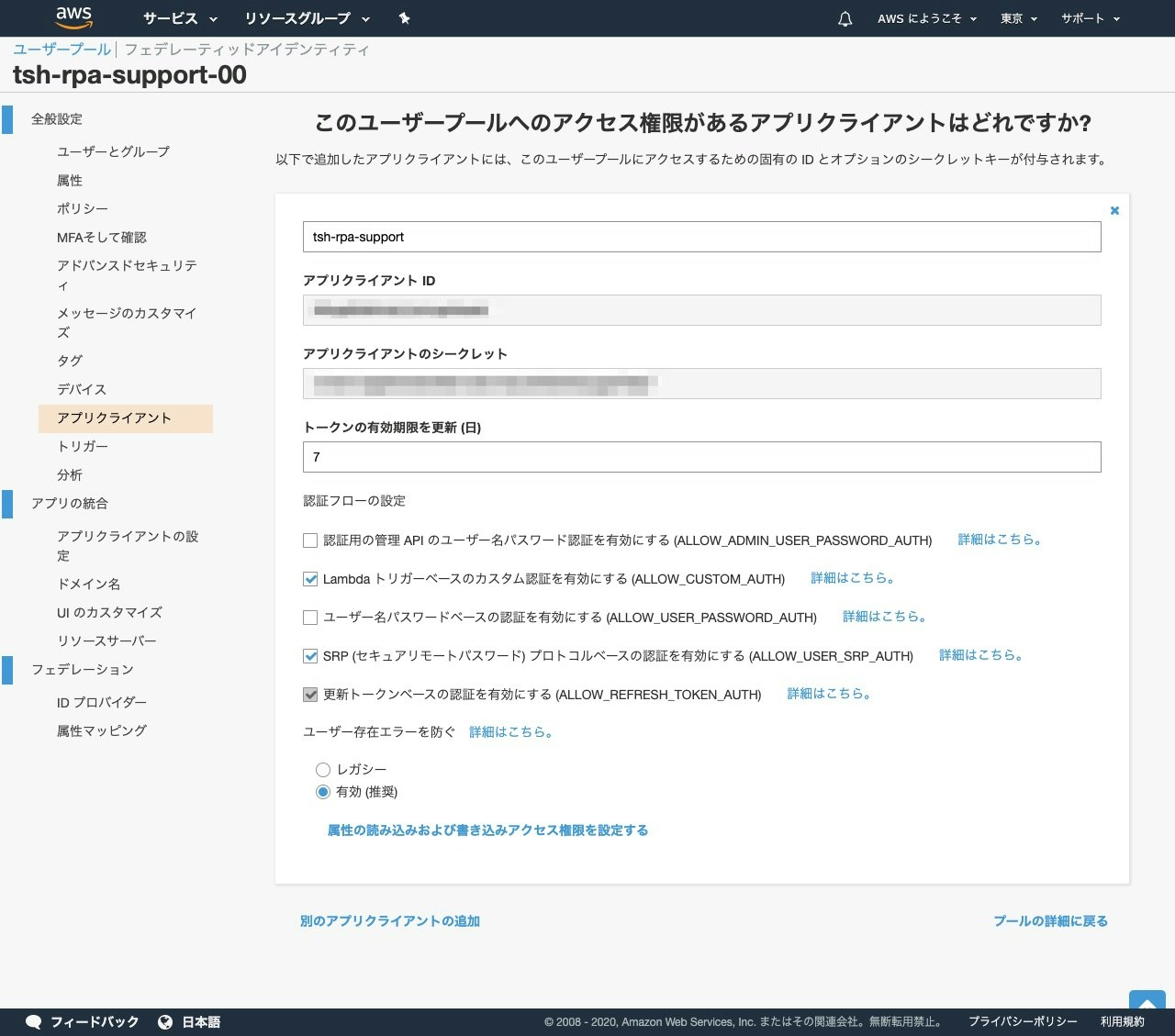This screenshot has height=1036, width=1175.
Task: Click 属性の読み込みおよび書き込みアクセス権限を設定する link
Action: tap(487, 830)
